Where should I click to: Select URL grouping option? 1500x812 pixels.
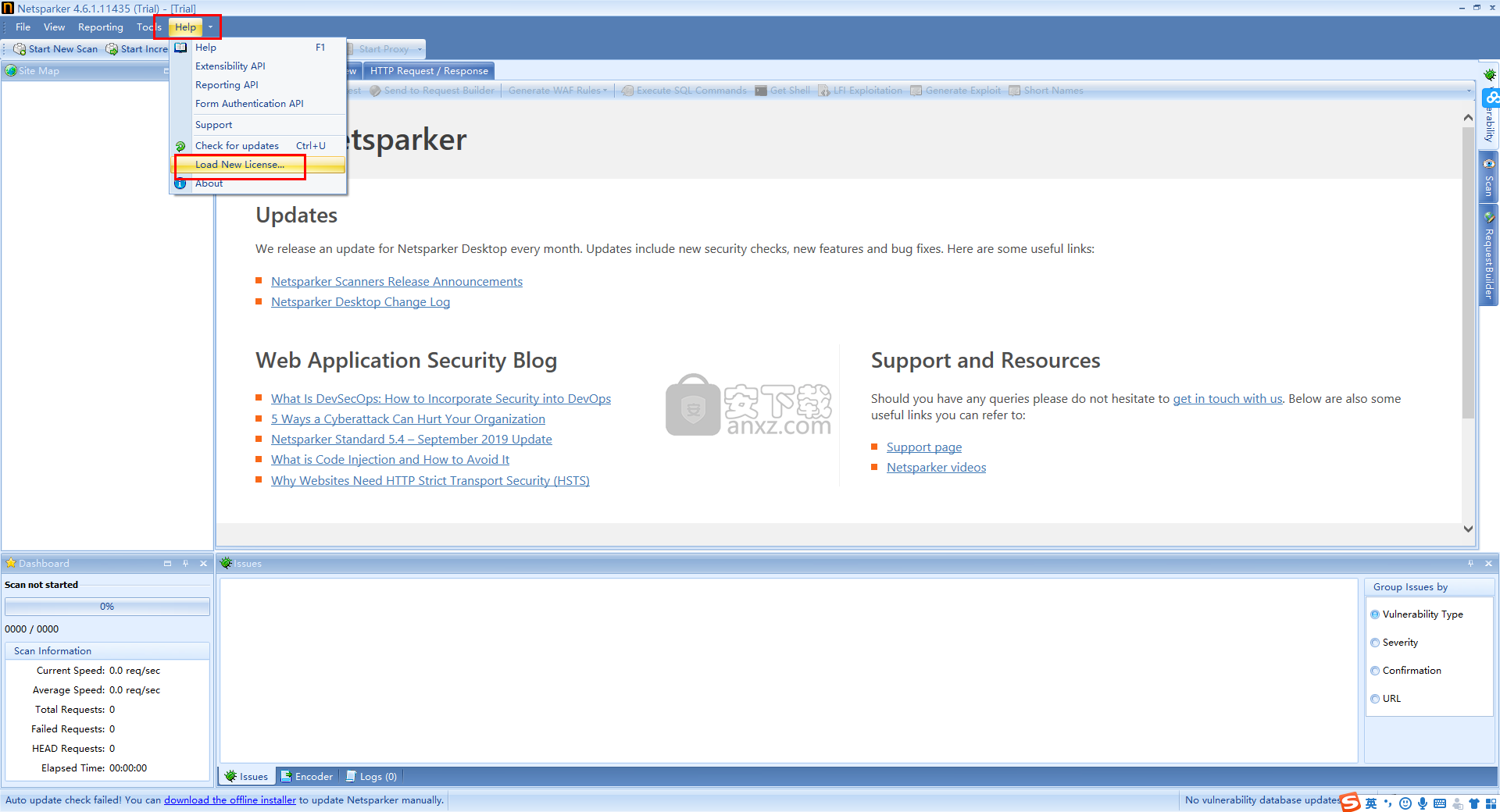[x=1386, y=699]
